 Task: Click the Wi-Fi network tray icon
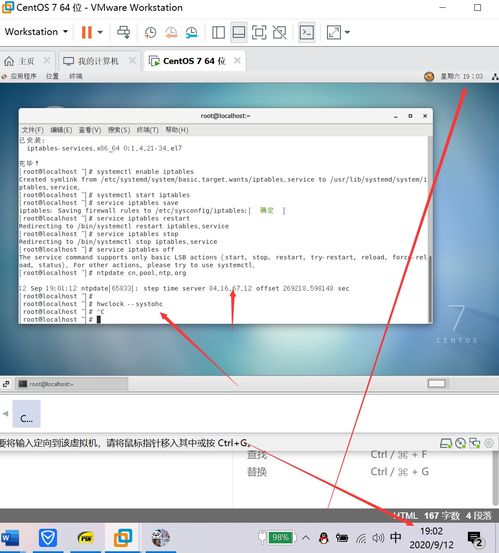pos(361,538)
